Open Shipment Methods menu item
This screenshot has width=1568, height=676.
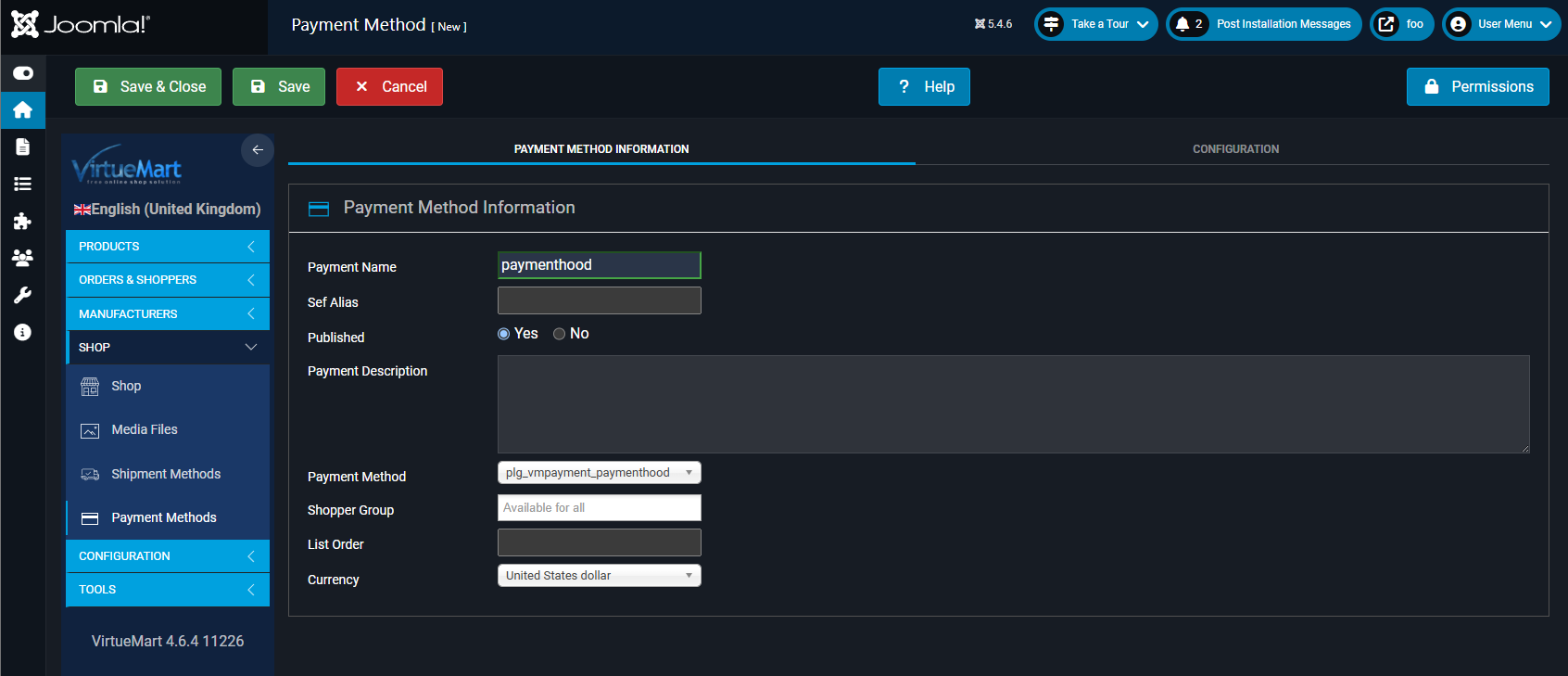(168, 474)
